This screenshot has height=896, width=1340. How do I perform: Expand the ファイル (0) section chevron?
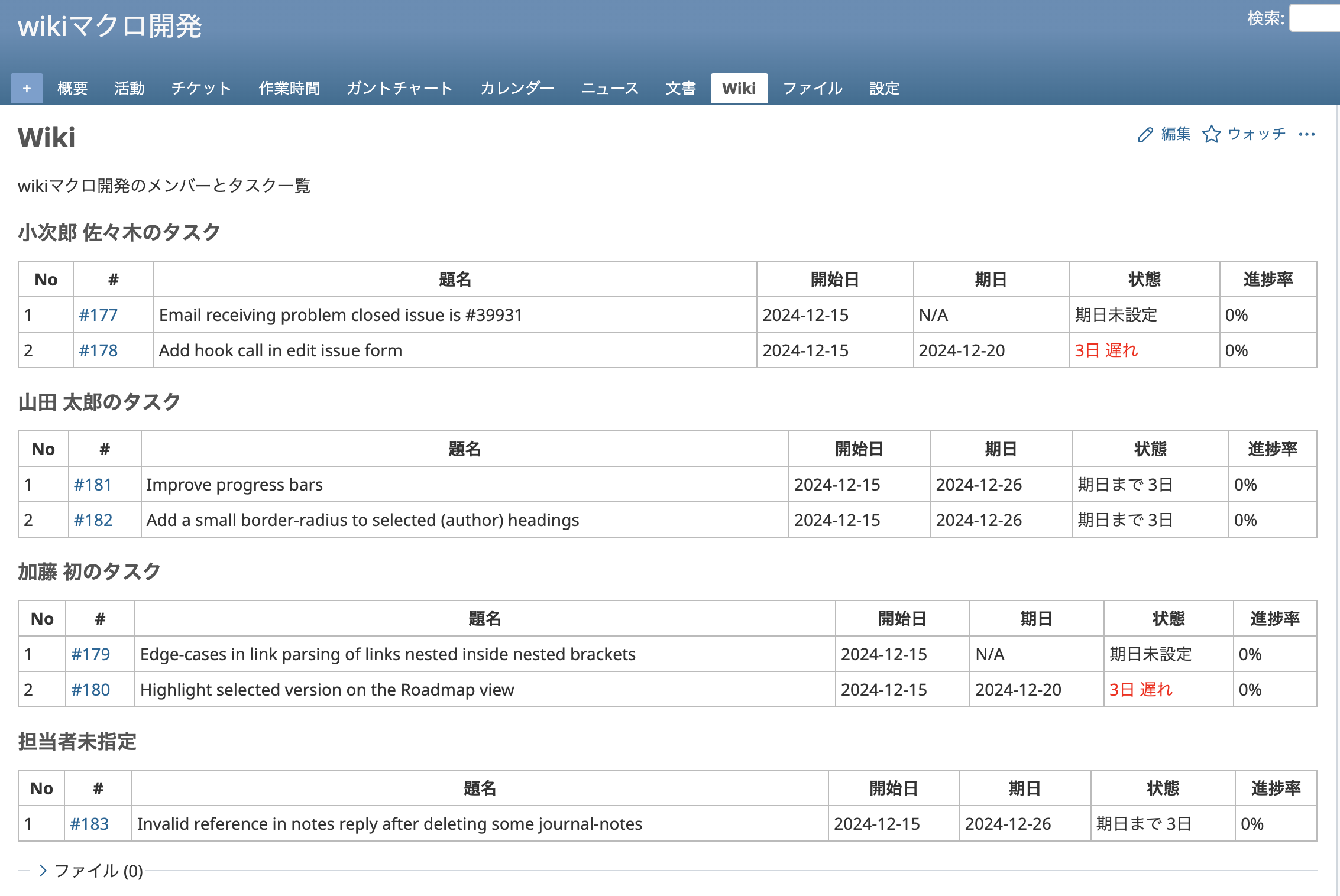coord(43,871)
